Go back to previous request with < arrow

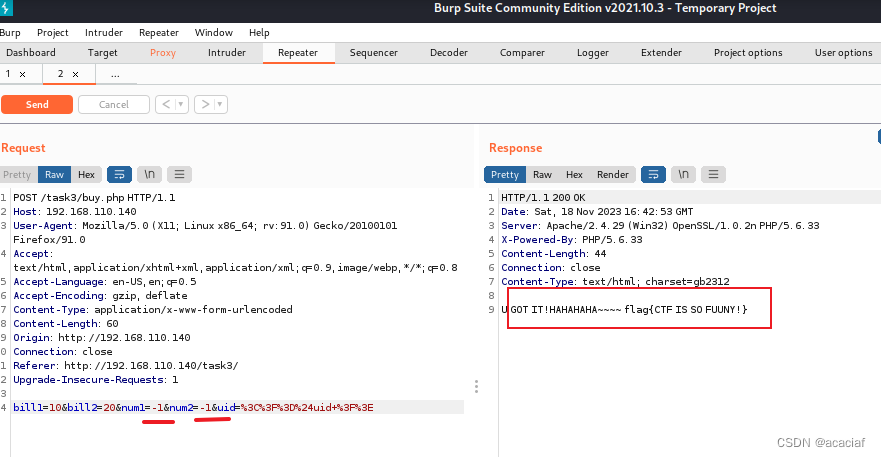click(166, 105)
